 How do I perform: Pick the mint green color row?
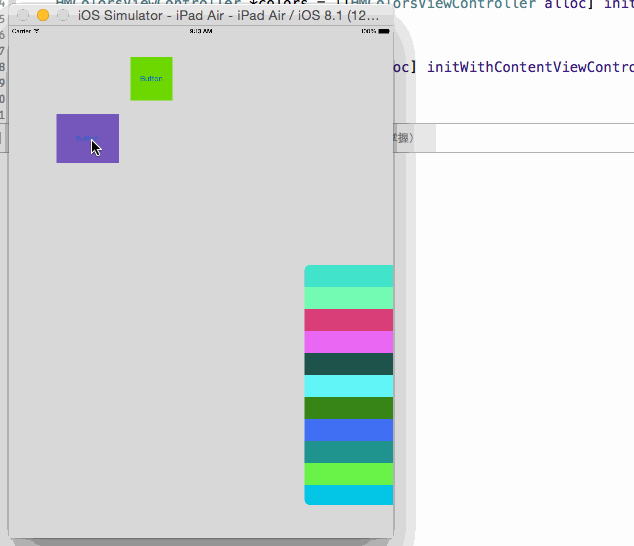pos(349,298)
